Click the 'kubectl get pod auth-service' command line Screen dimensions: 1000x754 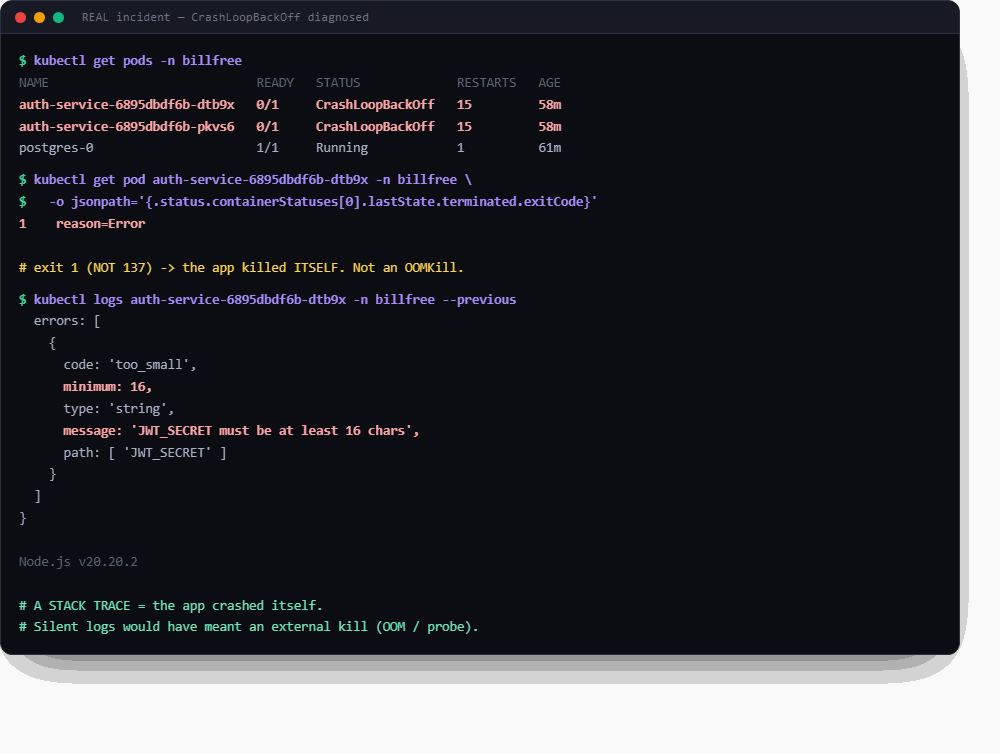click(x=253, y=180)
